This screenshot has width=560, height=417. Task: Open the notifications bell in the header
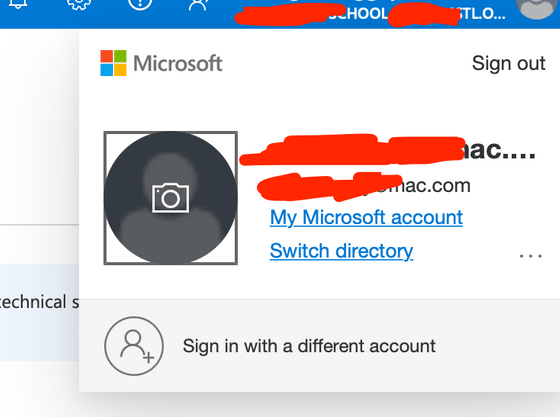18,4
